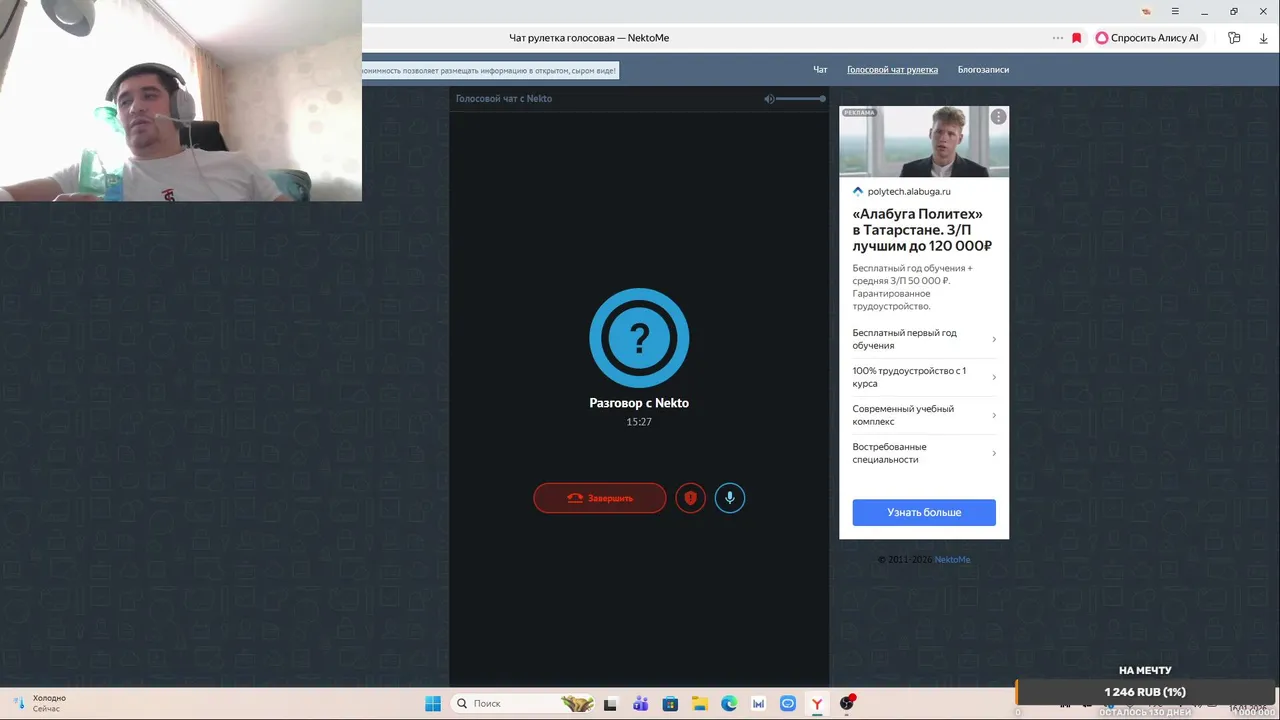Click the question mark avatar of Nekto

pos(639,338)
